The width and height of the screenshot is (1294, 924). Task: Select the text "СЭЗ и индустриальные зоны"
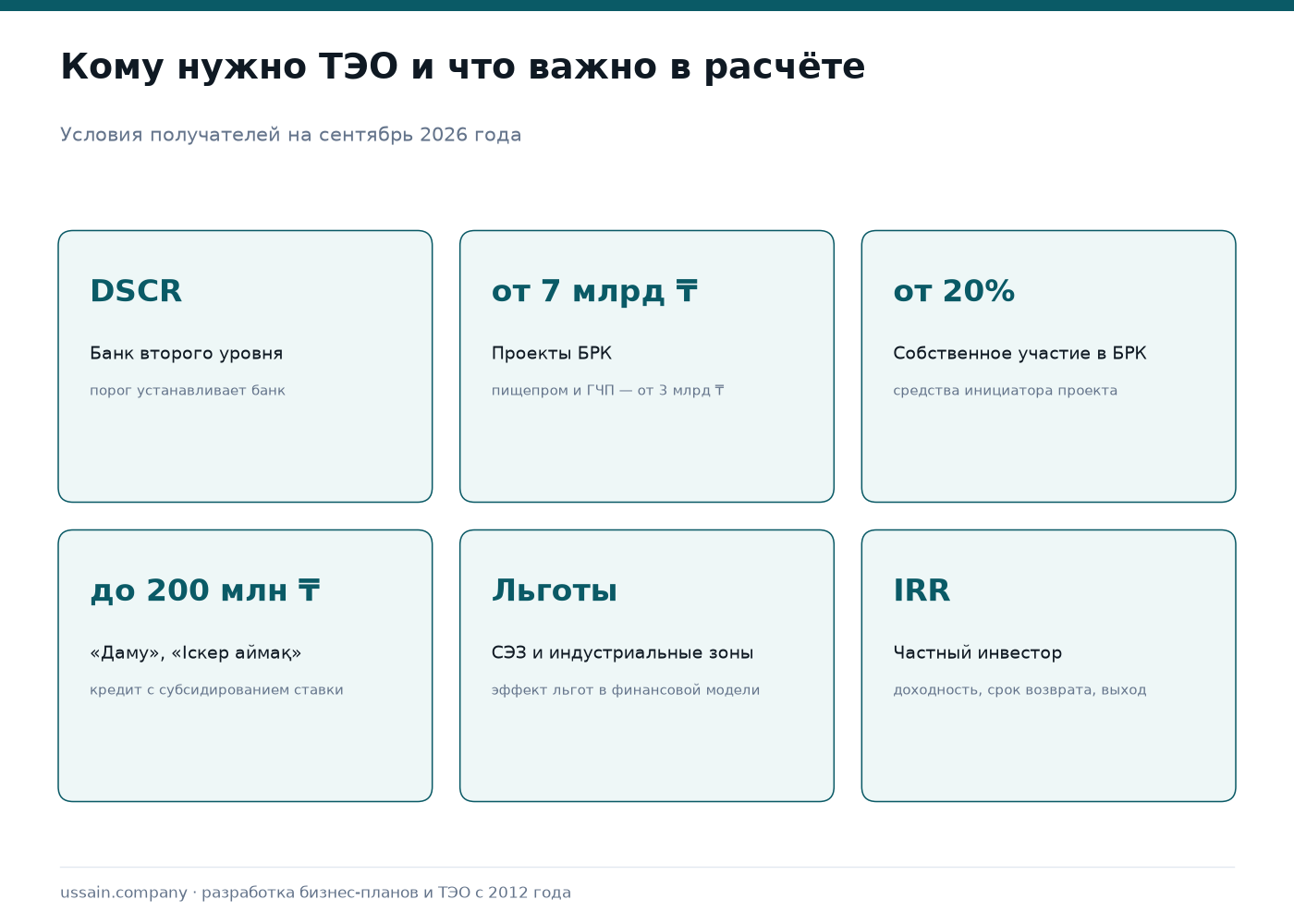point(622,653)
